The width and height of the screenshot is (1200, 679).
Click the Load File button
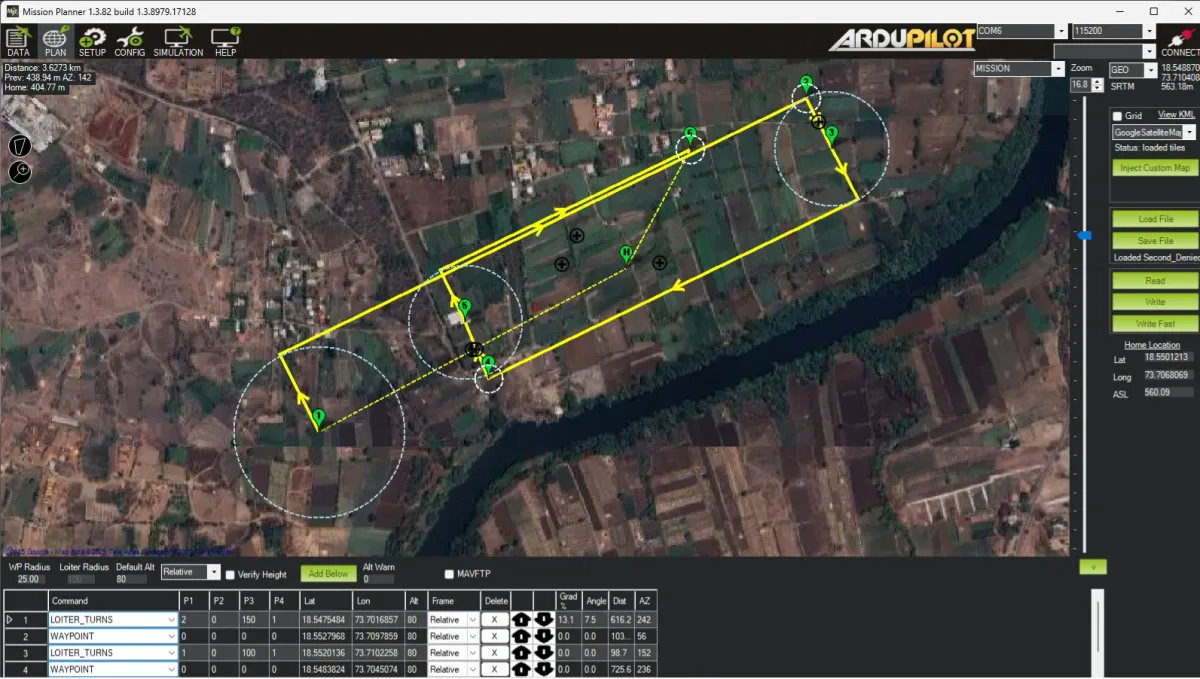click(1155, 219)
